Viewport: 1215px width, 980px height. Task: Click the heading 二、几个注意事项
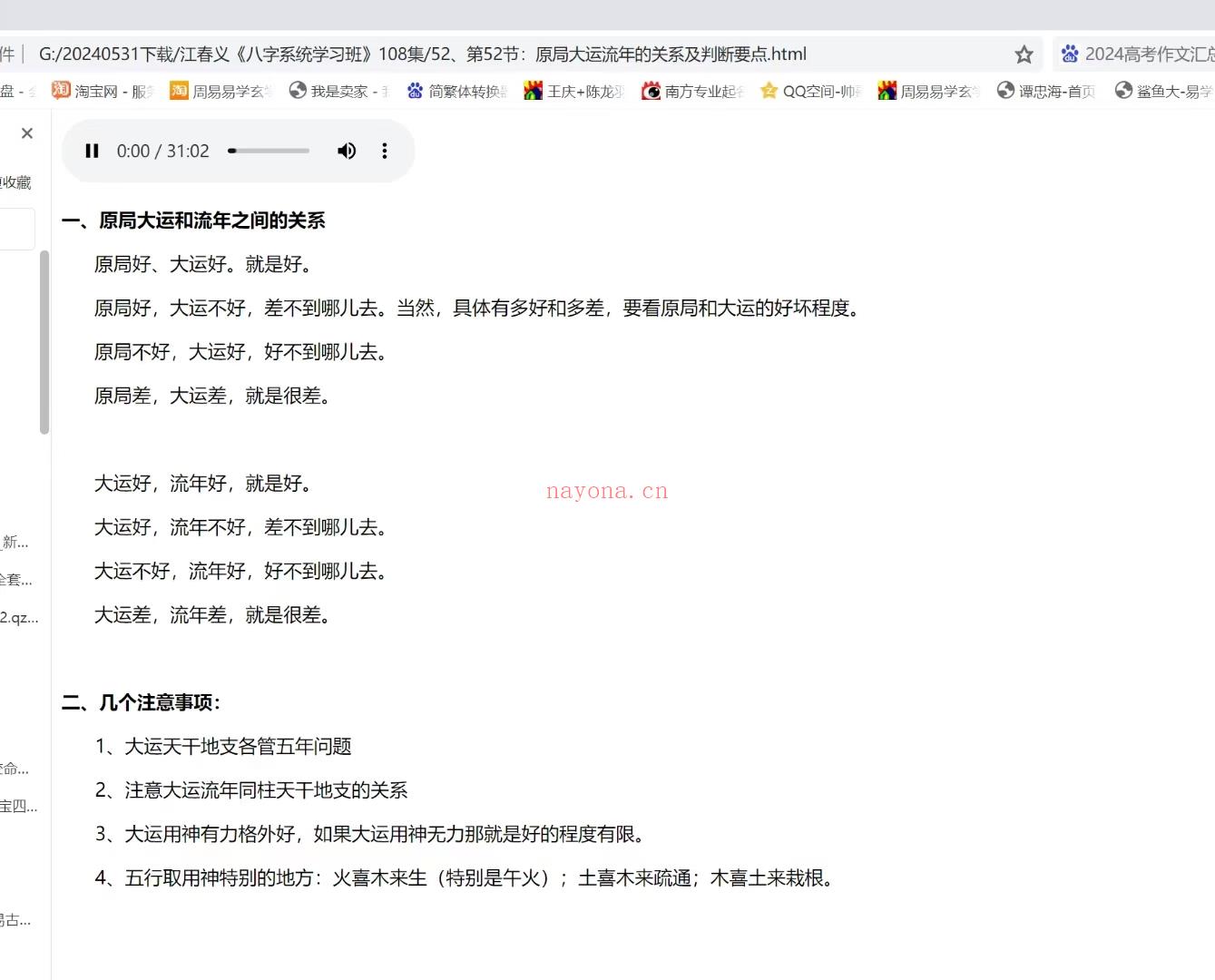click(142, 702)
